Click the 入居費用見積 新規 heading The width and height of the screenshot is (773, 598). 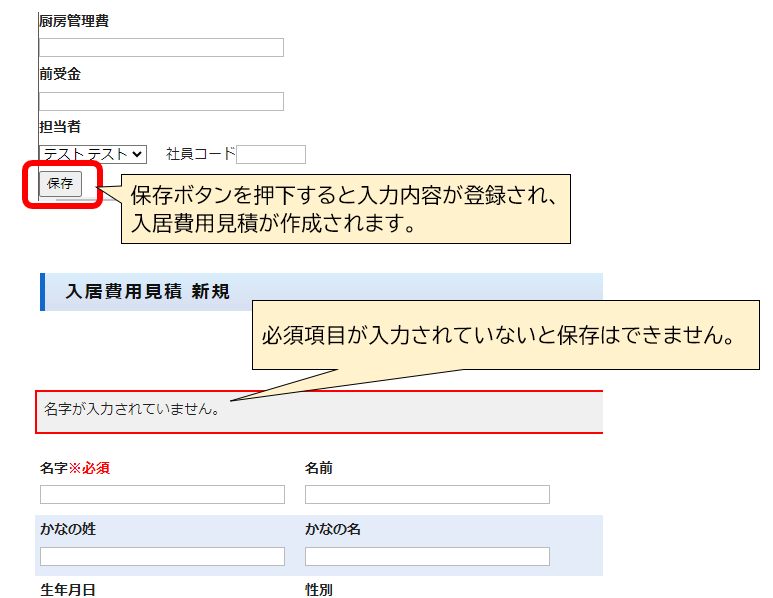(x=147, y=292)
